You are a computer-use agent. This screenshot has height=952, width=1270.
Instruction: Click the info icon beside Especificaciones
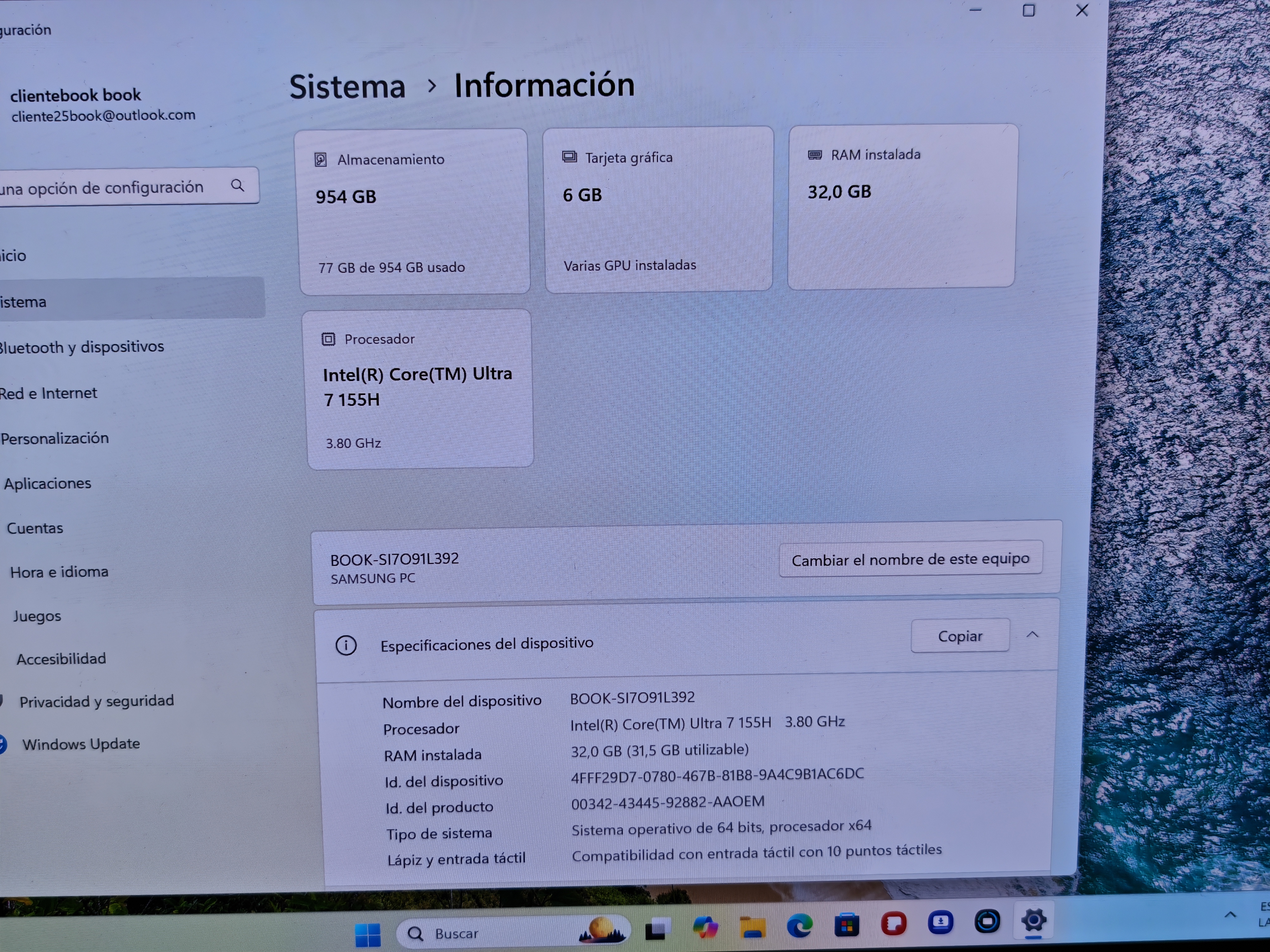pyautogui.click(x=346, y=646)
